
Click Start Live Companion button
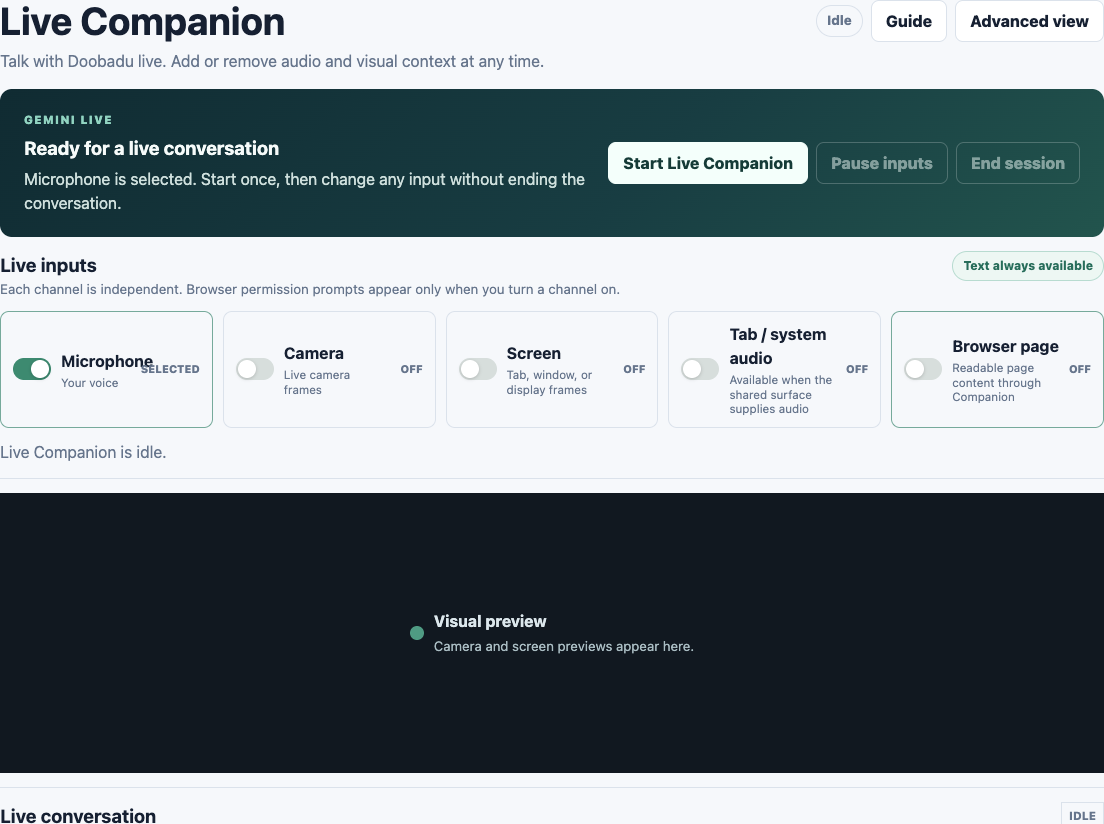pos(708,163)
